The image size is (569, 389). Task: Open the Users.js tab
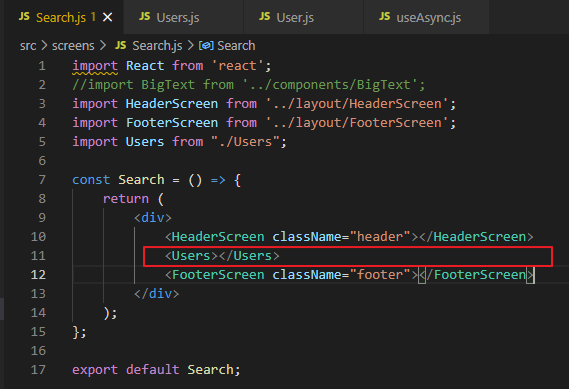tap(184, 17)
